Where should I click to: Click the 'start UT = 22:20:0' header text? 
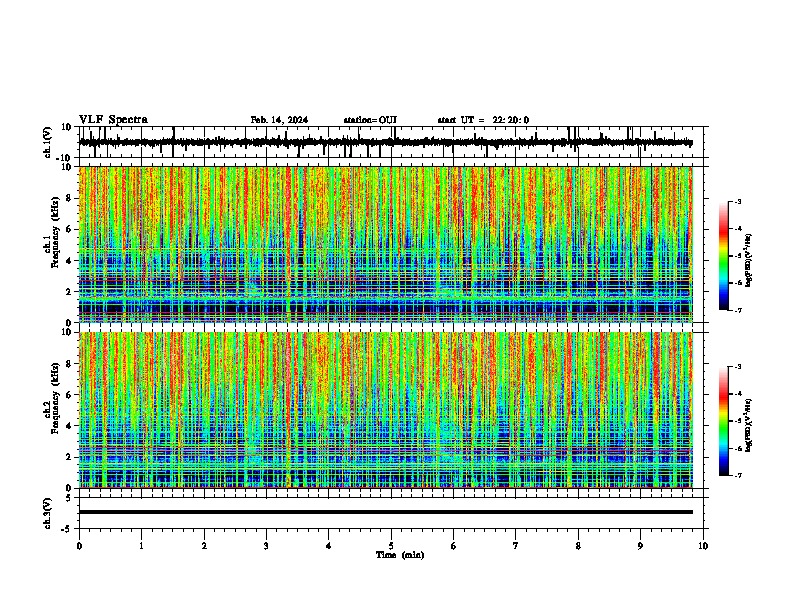(483, 120)
